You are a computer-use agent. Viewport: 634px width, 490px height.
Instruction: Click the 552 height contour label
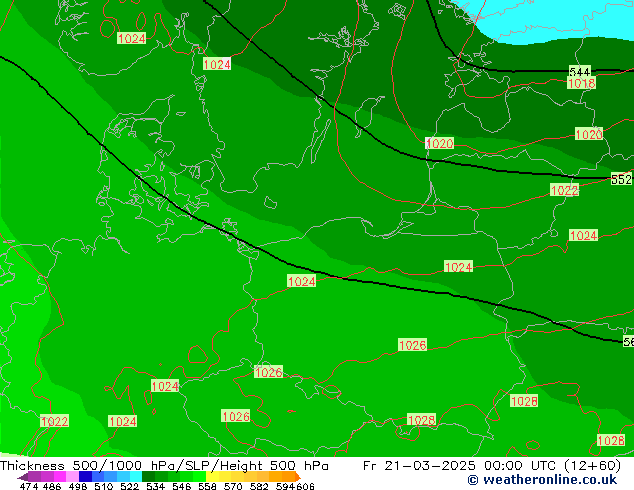tap(621, 179)
